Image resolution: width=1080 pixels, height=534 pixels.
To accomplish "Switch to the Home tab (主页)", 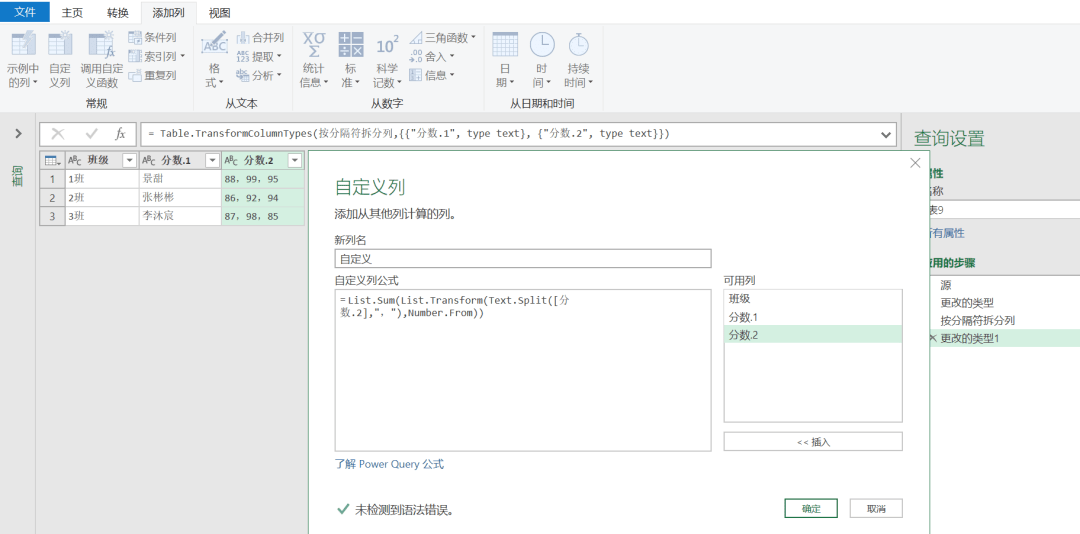I will click(72, 12).
